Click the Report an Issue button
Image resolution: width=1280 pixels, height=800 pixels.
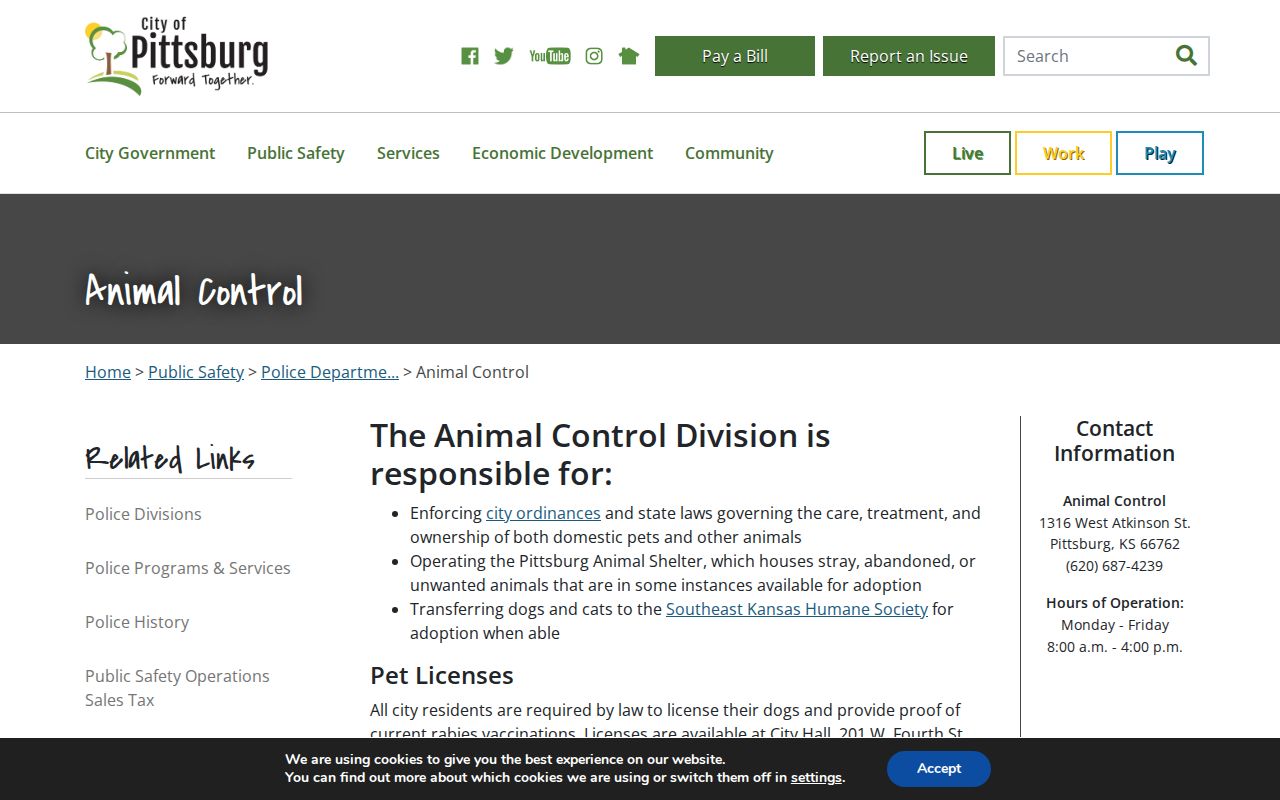click(x=909, y=56)
